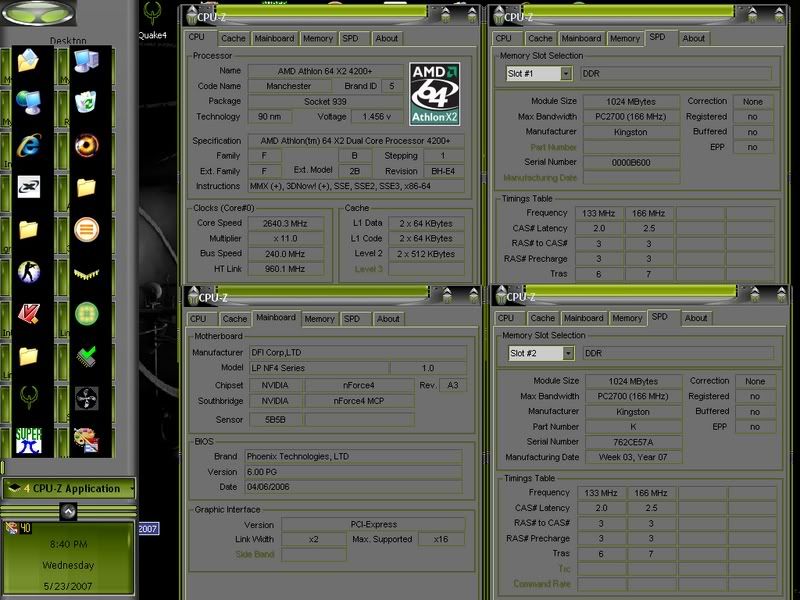Open the green circular grid icon

[86, 313]
